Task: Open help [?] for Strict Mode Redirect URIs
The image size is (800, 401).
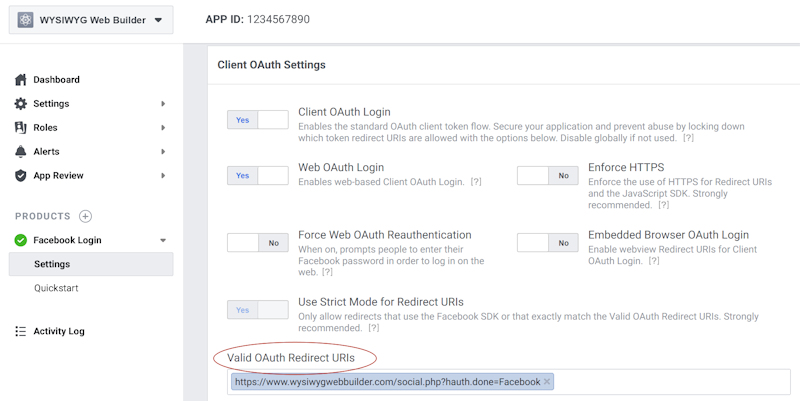Action: click(373, 328)
